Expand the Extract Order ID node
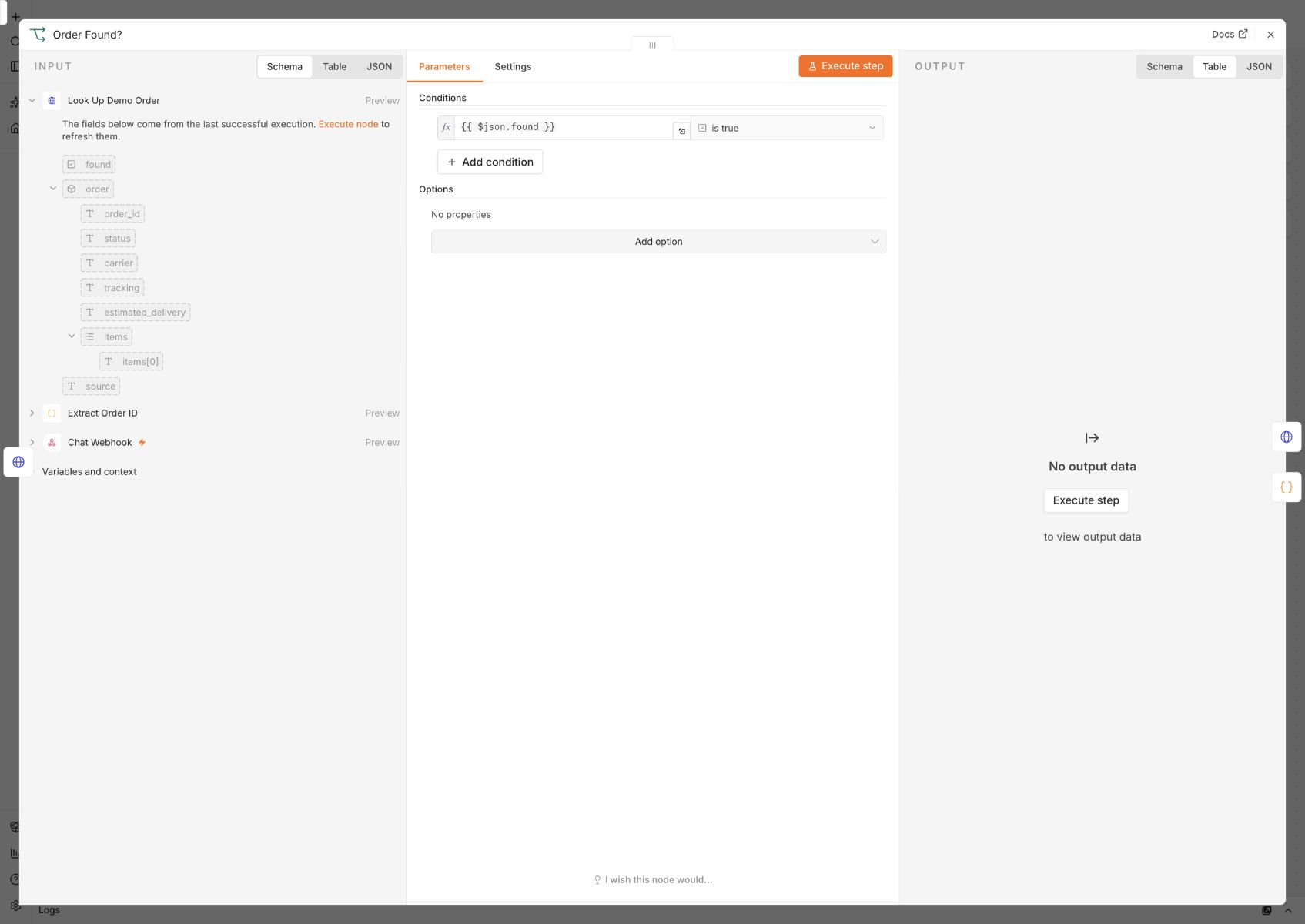1305x924 pixels. coord(32,413)
